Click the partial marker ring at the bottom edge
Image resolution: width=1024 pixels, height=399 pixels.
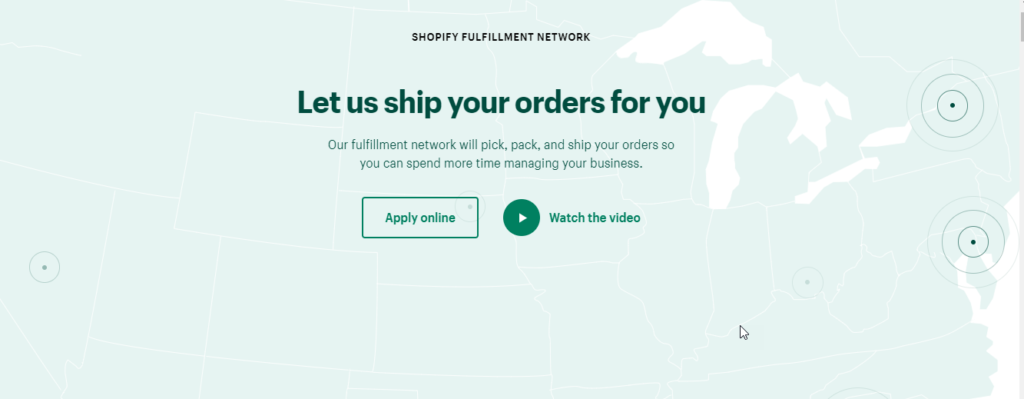click(857, 394)
